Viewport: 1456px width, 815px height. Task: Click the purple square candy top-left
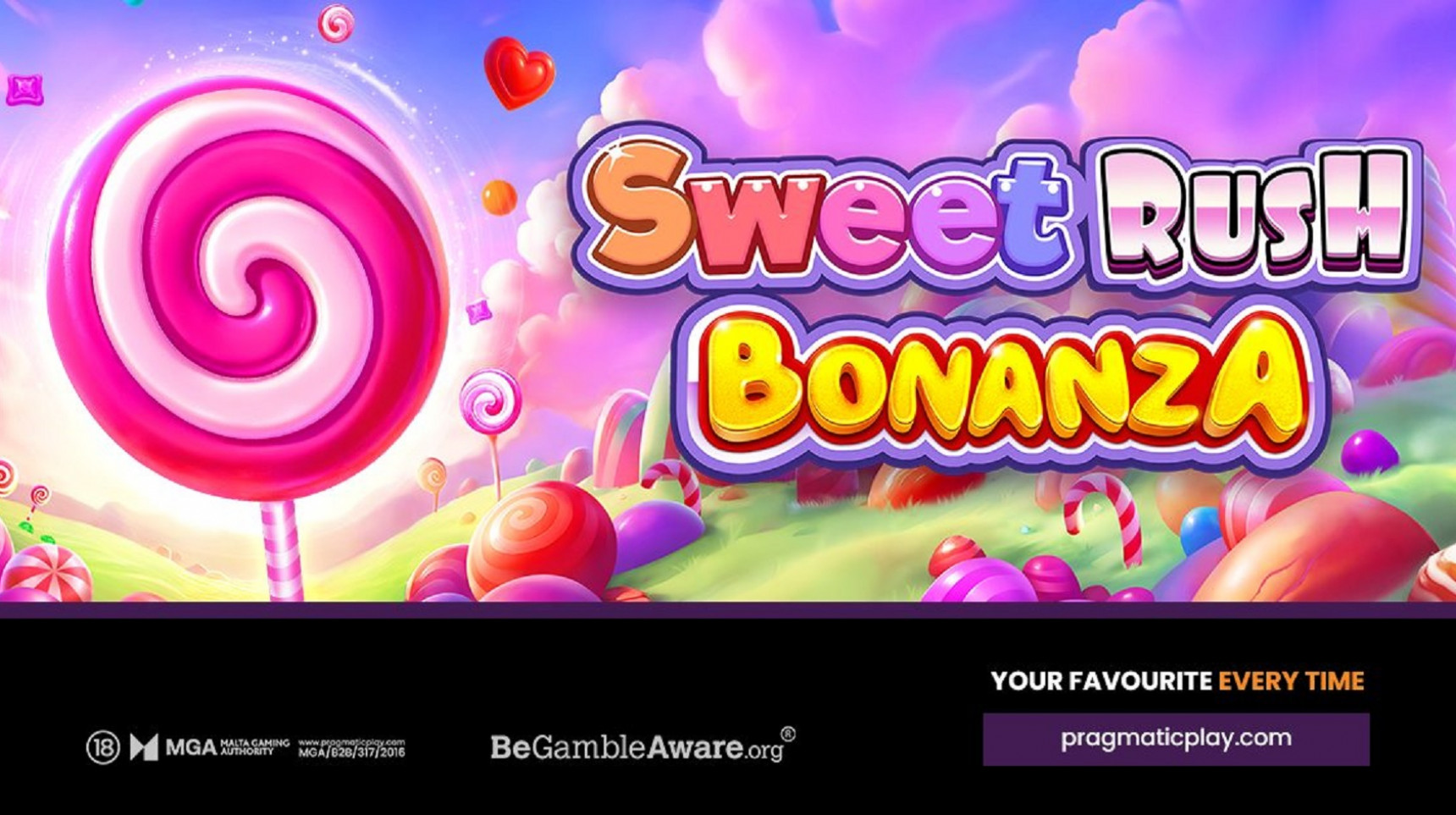(x=25, y=89)
